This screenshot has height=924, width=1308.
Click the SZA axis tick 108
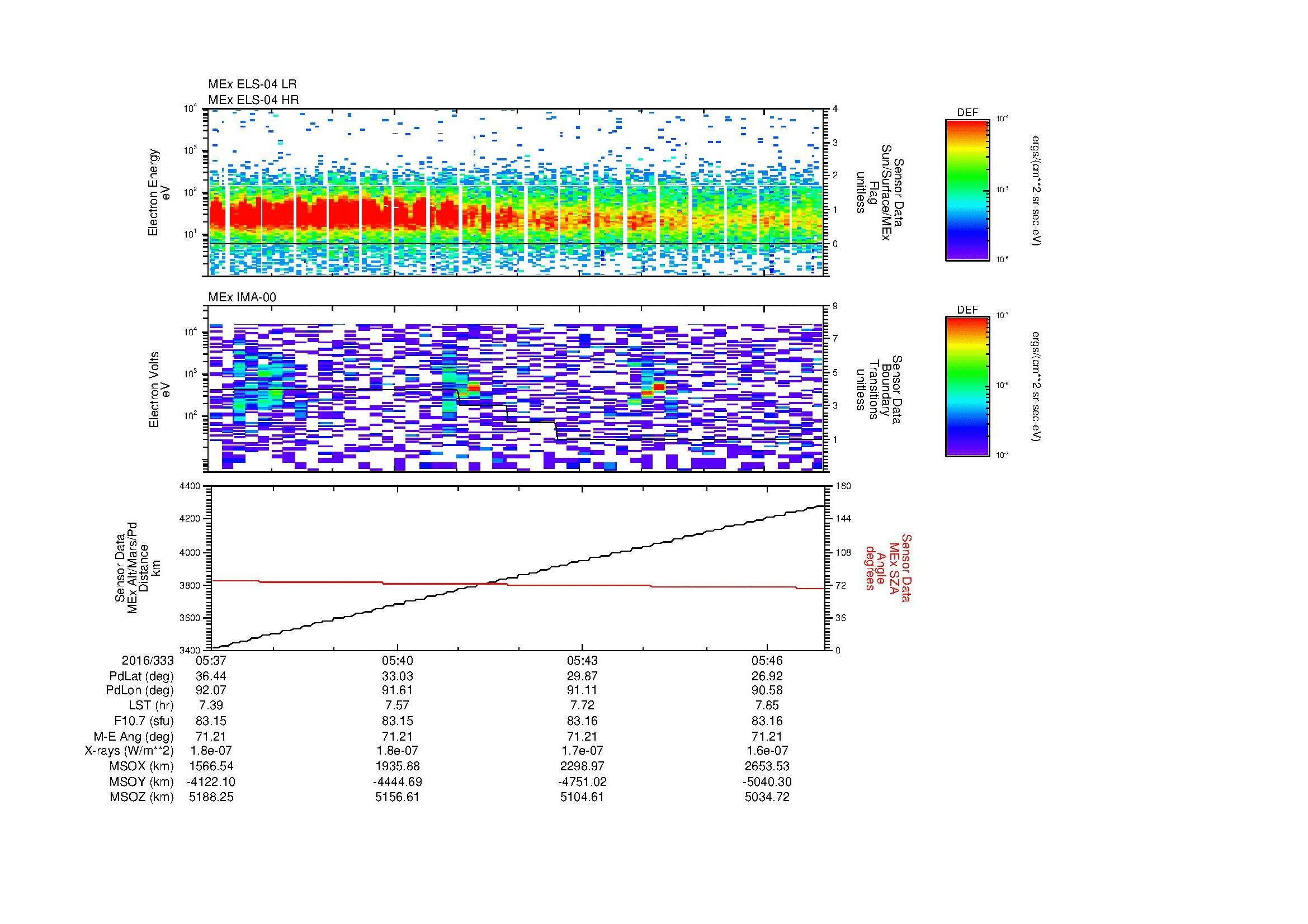[x=843, y=552]
